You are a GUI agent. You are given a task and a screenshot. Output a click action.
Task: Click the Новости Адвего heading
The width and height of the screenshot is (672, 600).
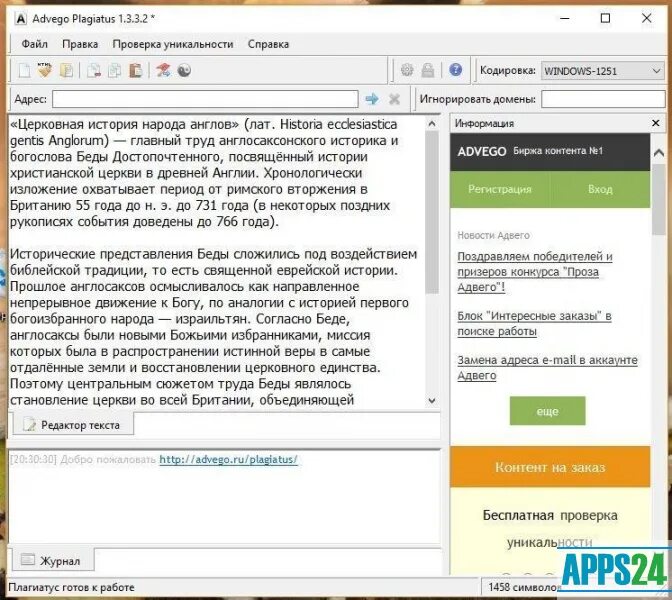(493, 235)
